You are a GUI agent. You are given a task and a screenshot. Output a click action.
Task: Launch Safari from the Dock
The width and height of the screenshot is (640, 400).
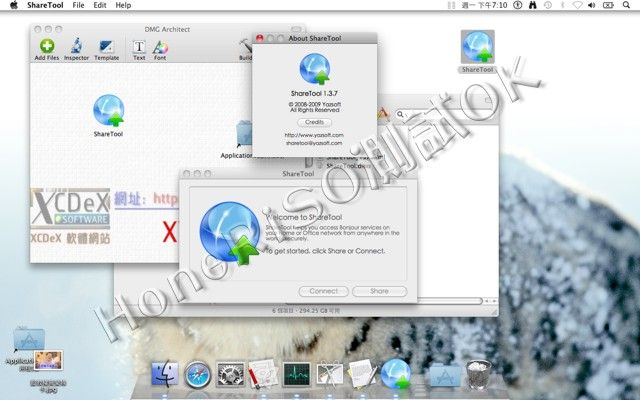click(x=198, y=375)
